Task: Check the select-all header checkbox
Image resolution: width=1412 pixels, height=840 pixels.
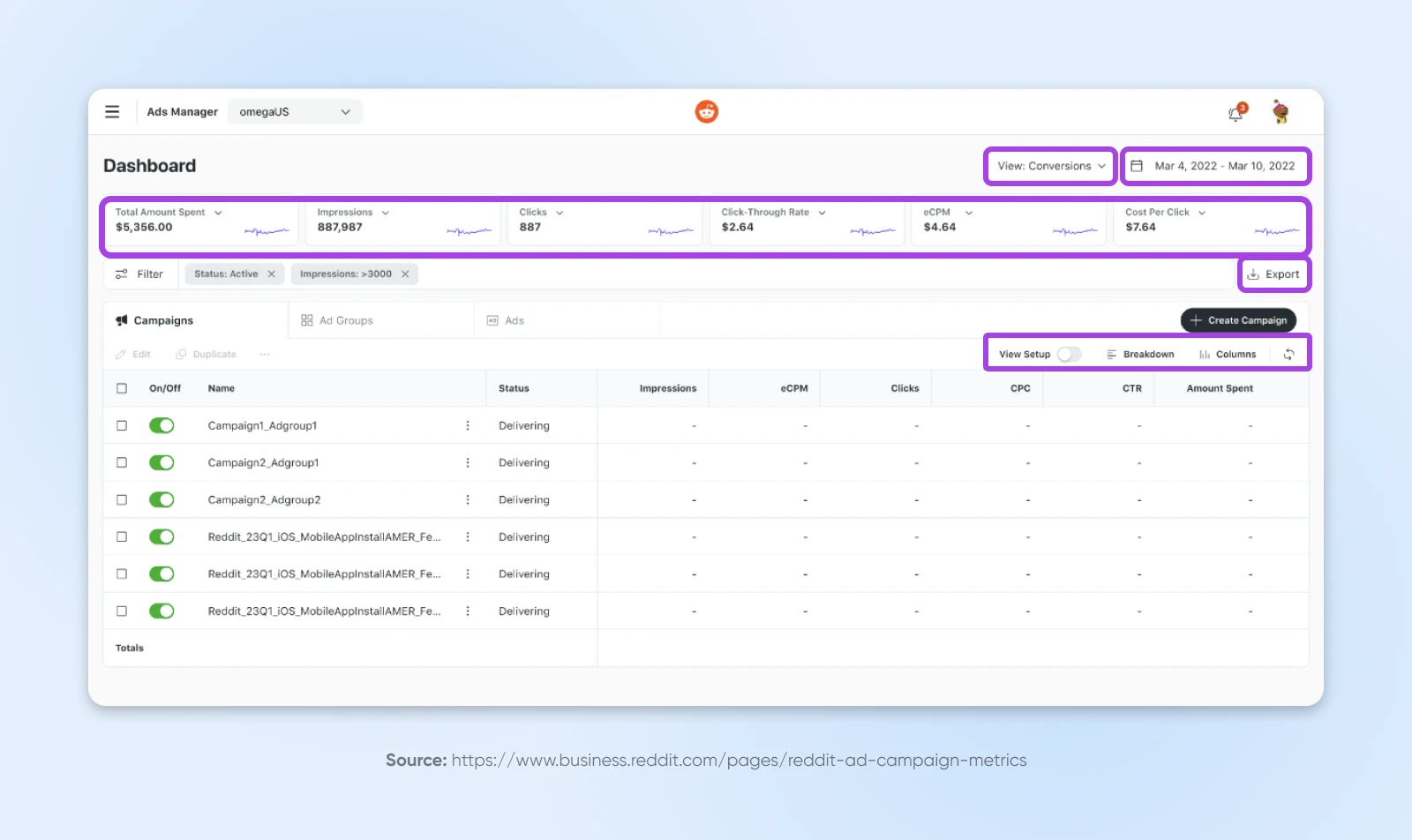Action: coord(122,389)
